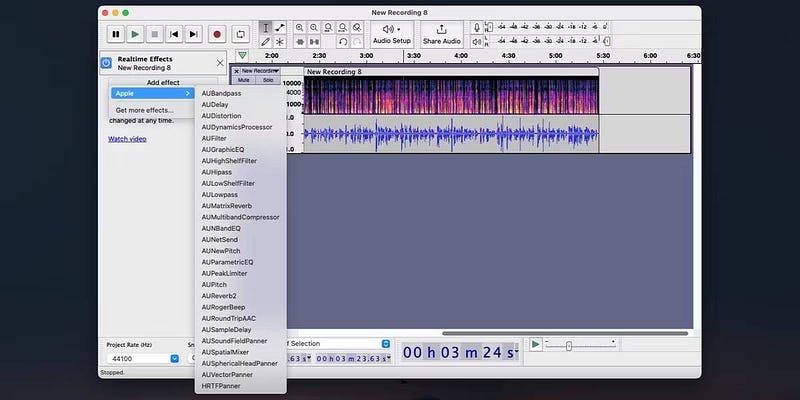Screen dimensions: 800x400
Task: Click the Pause playback button
Action: coord(116,34)
